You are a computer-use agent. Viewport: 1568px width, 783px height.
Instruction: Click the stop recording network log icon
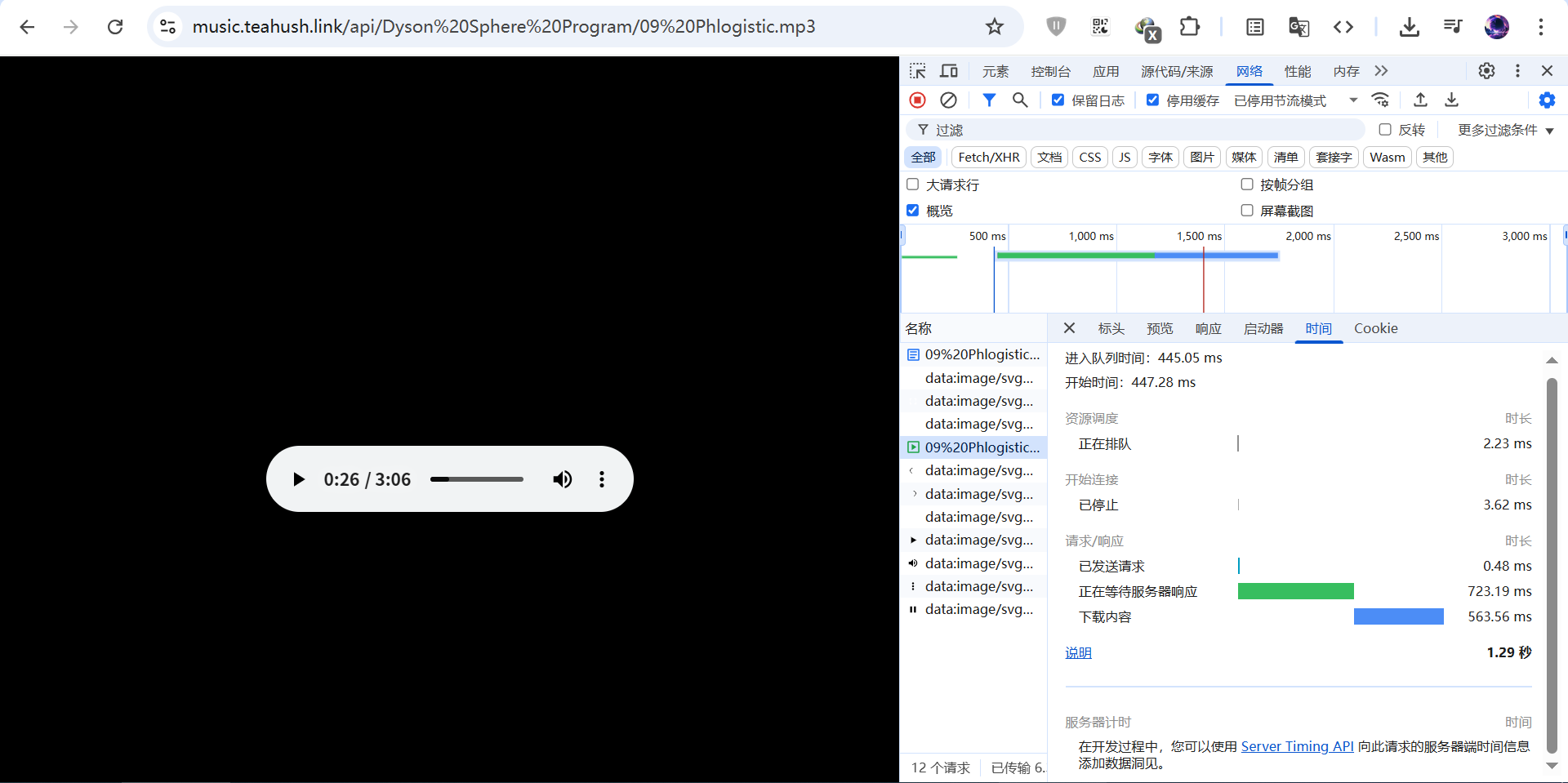point(917,100)
